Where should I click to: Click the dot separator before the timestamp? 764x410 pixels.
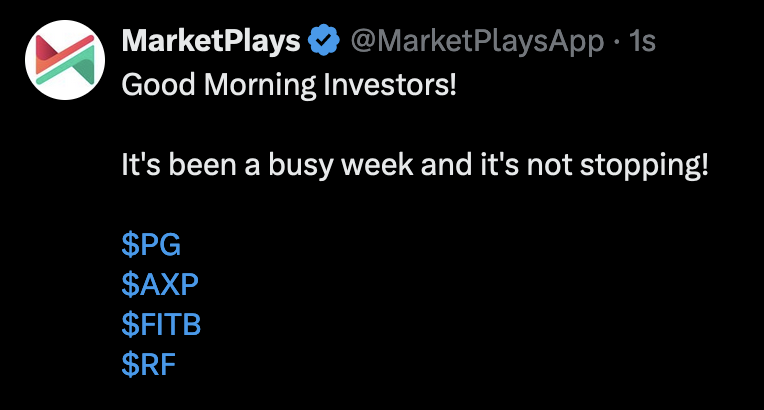(x=615, y=42)
